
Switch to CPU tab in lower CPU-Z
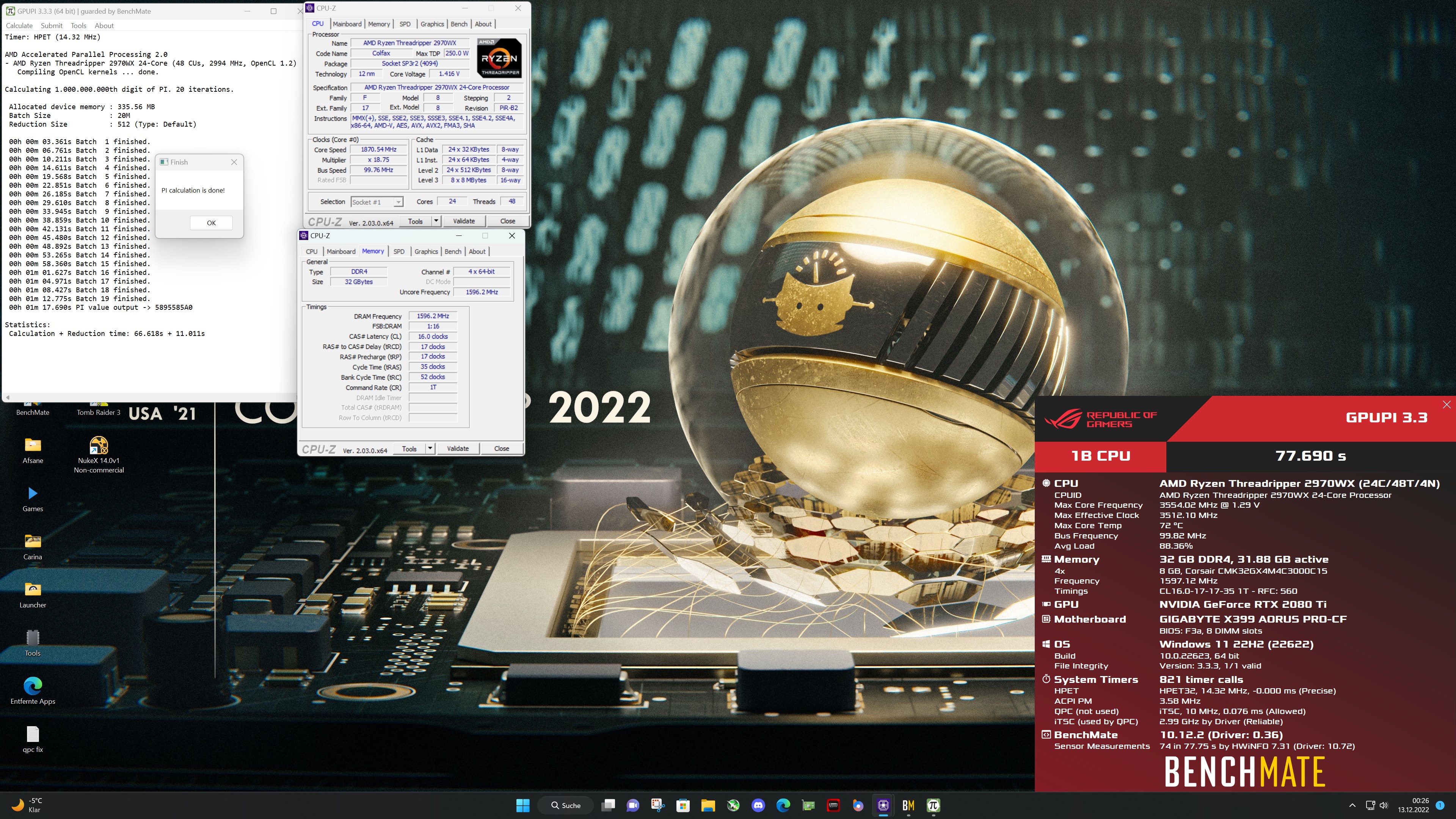[x=311, y=251]
